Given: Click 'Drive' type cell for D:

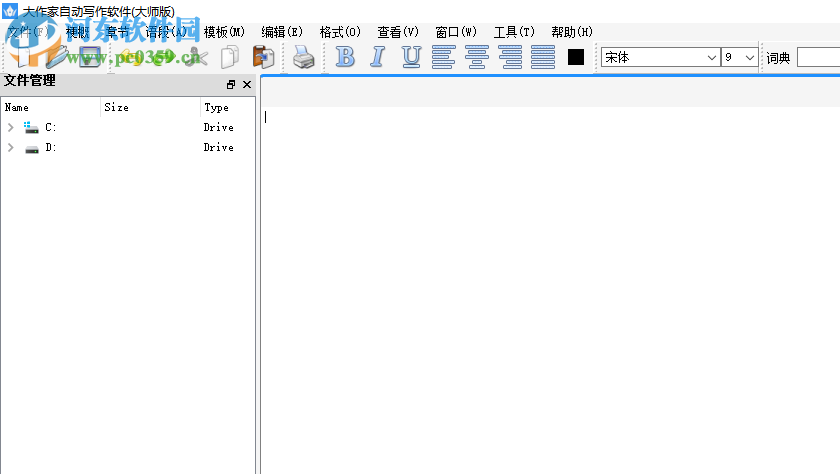Looking at the screenshot, I should 219,147.
